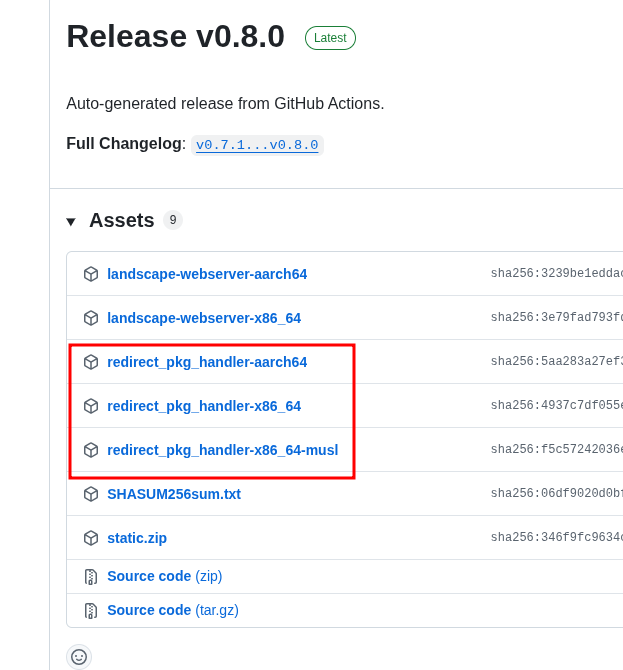Download Source code (tar.gz) archive
The image size is (623, 670).
172,610
